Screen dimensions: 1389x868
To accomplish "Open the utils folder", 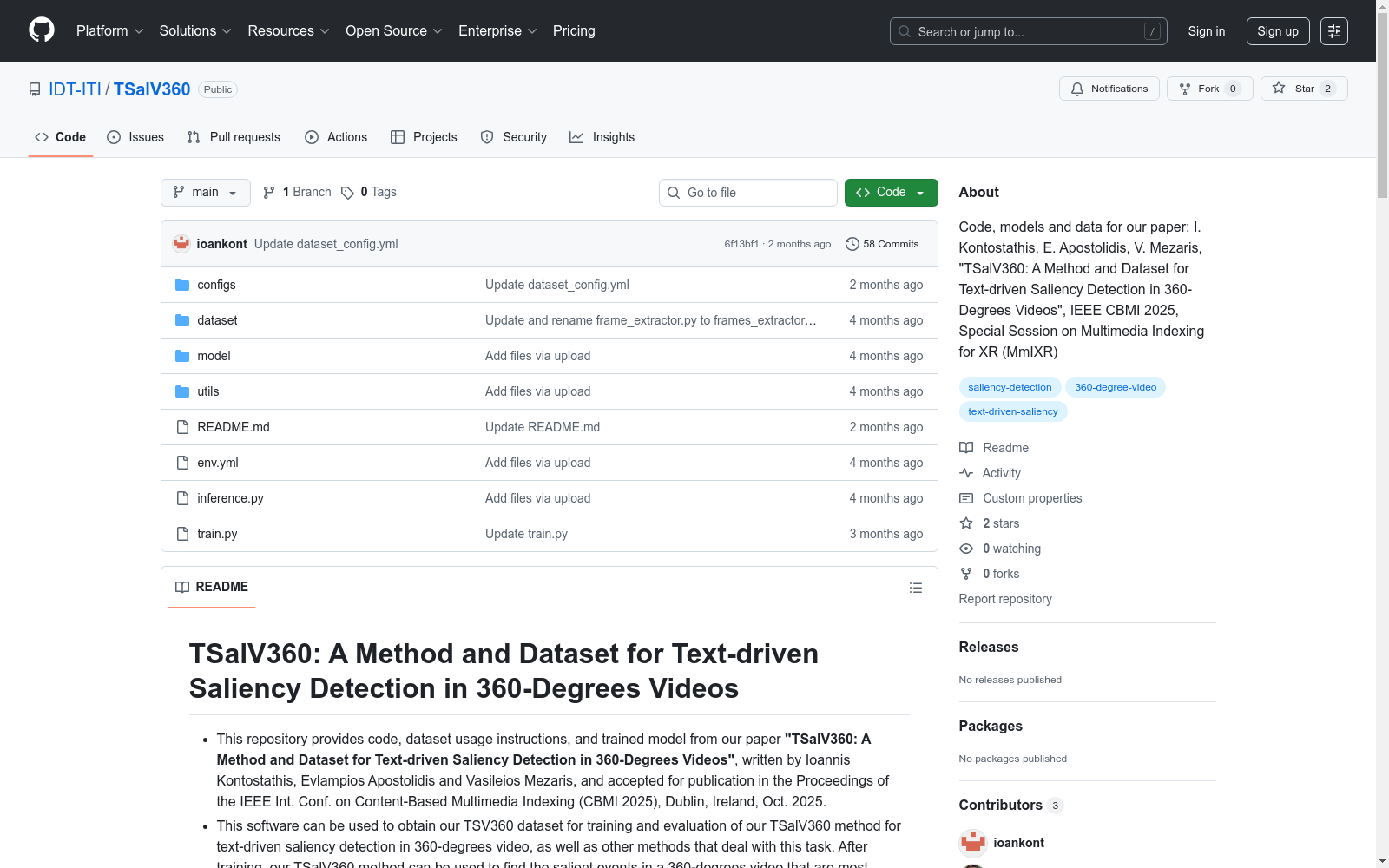I will pos(207,391).
